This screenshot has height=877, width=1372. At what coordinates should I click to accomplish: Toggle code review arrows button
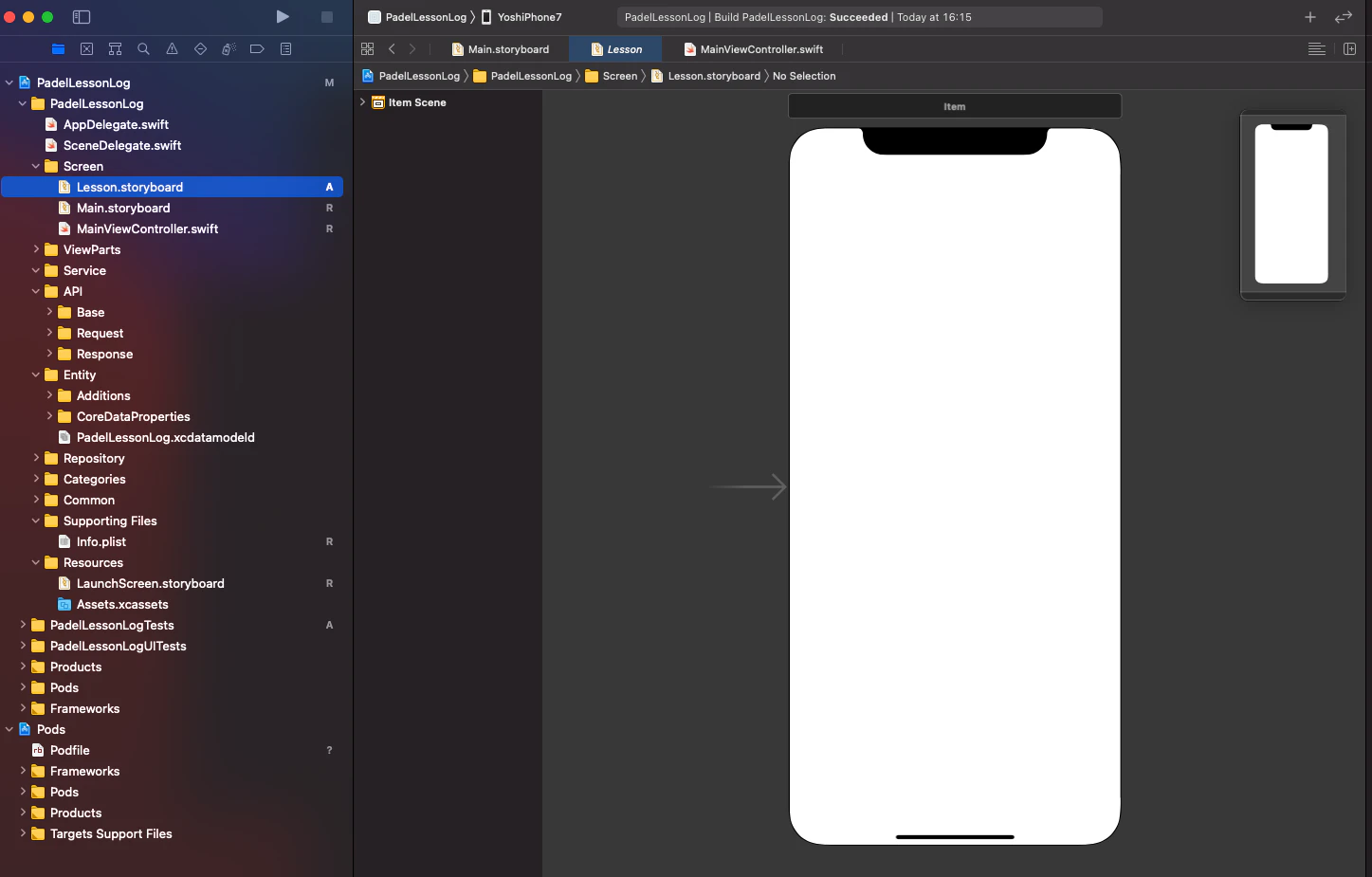1344,17
